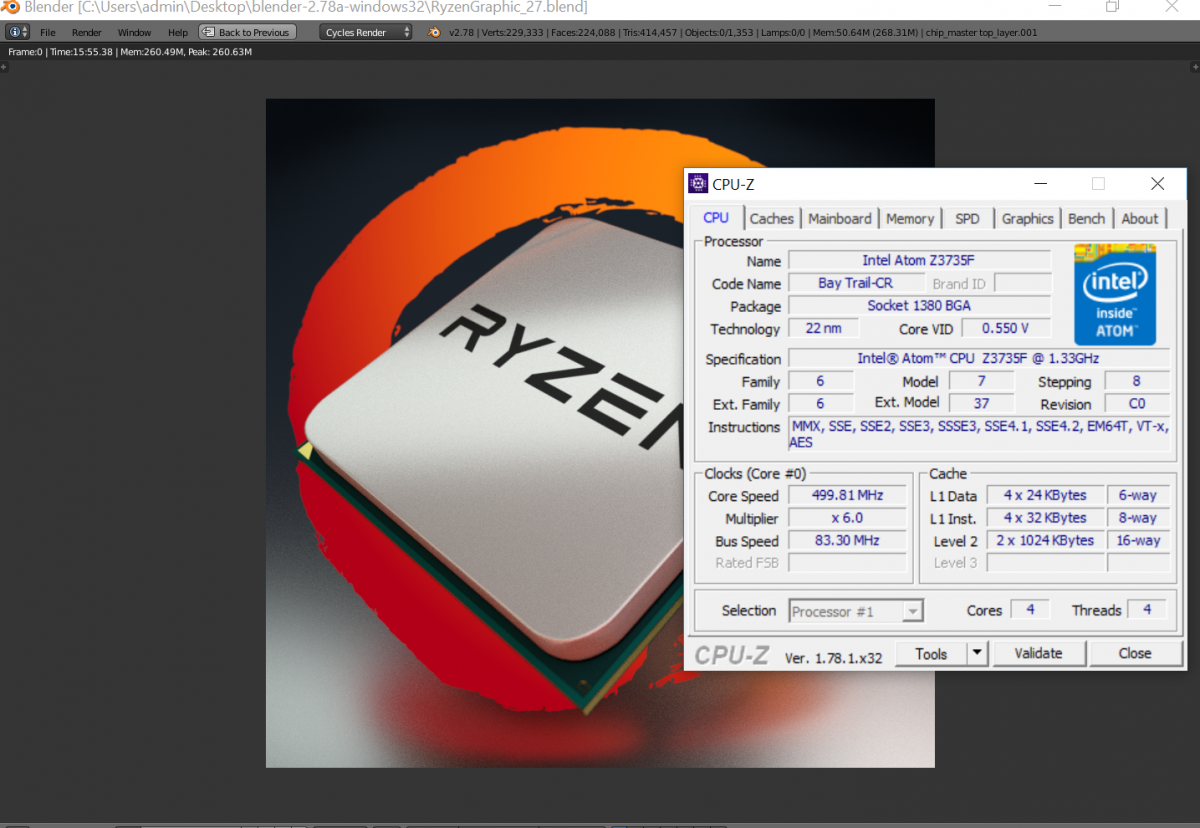Click the Tools button in CPU-Z

[x=931, y=653]
